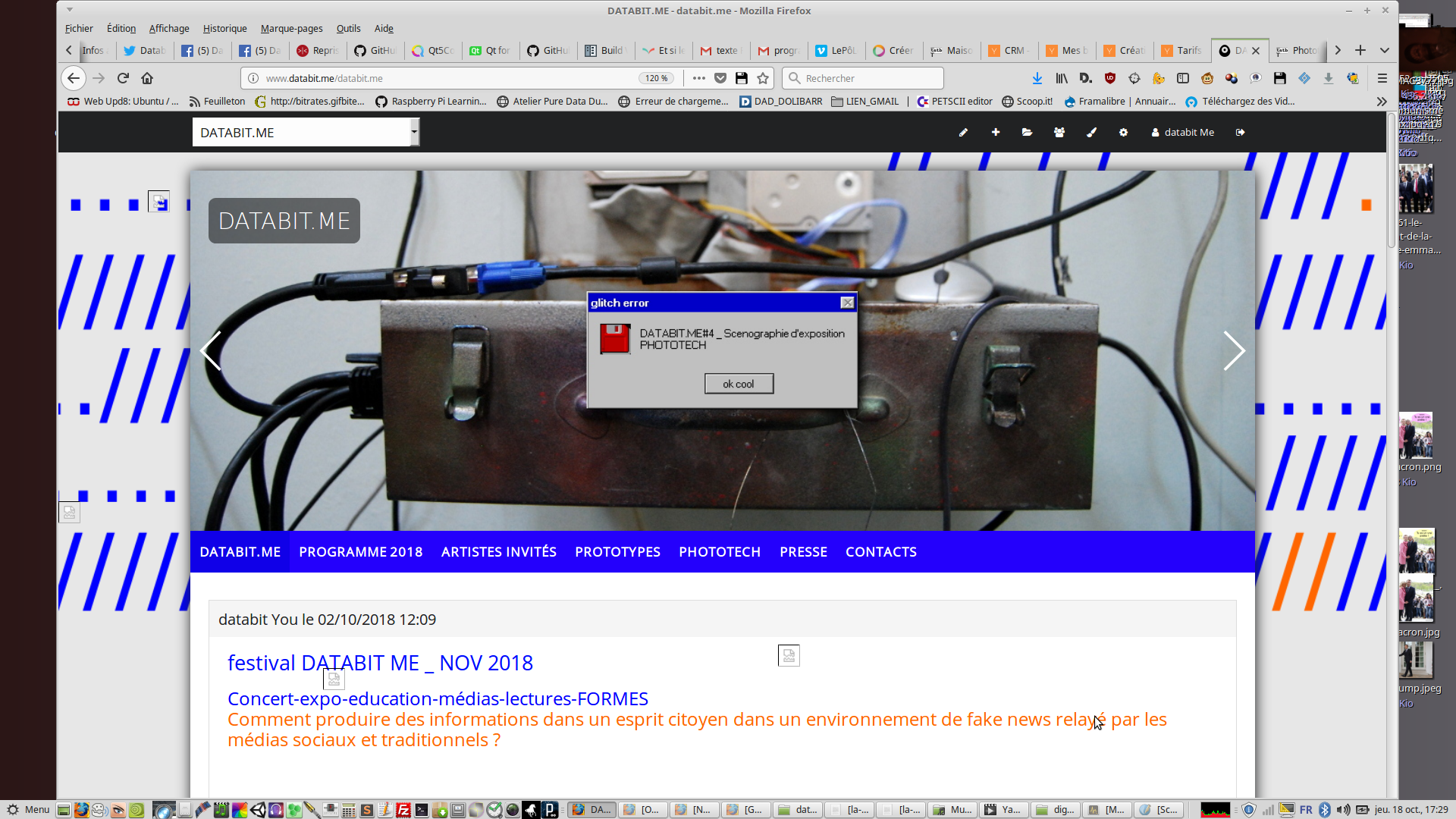
Task: Click the users group icon
Action: click(1059, 132)
